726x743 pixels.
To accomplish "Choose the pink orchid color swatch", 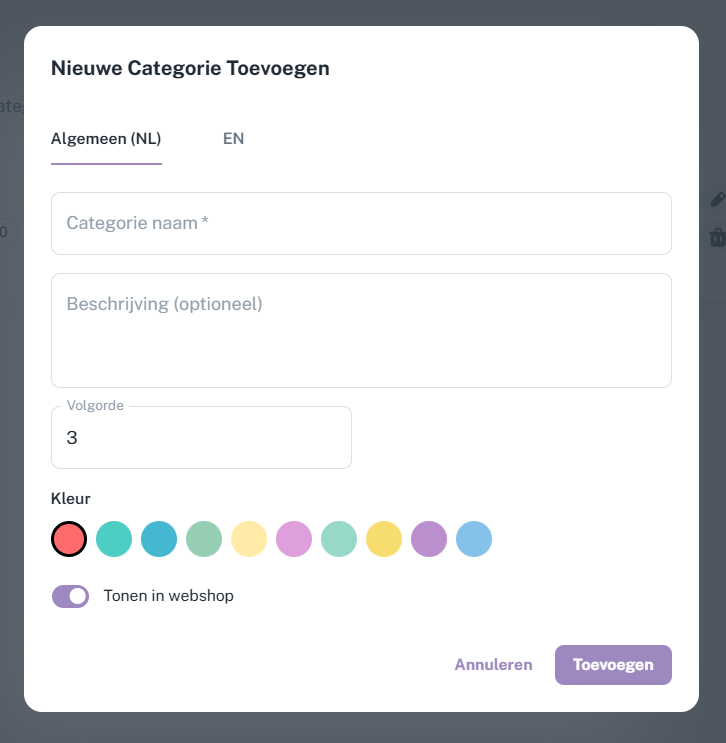I will click(x=294, y=539).
